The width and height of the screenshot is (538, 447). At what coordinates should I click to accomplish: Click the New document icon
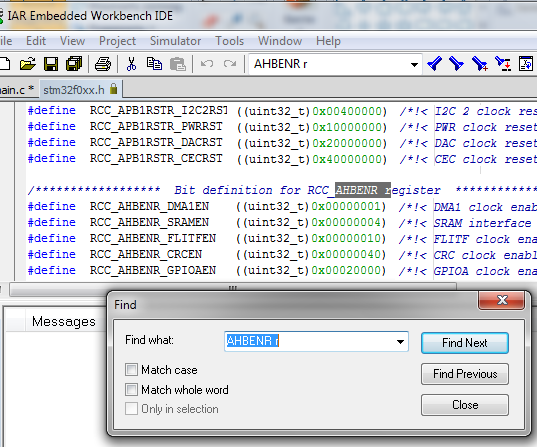tap(5, 64)
